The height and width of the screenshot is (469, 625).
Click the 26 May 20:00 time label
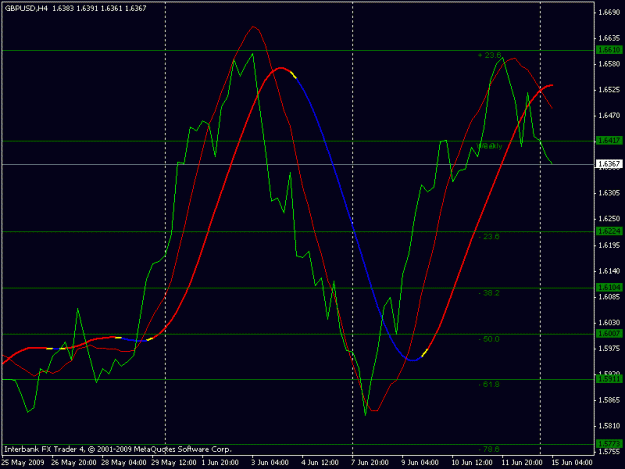[74, 463]
